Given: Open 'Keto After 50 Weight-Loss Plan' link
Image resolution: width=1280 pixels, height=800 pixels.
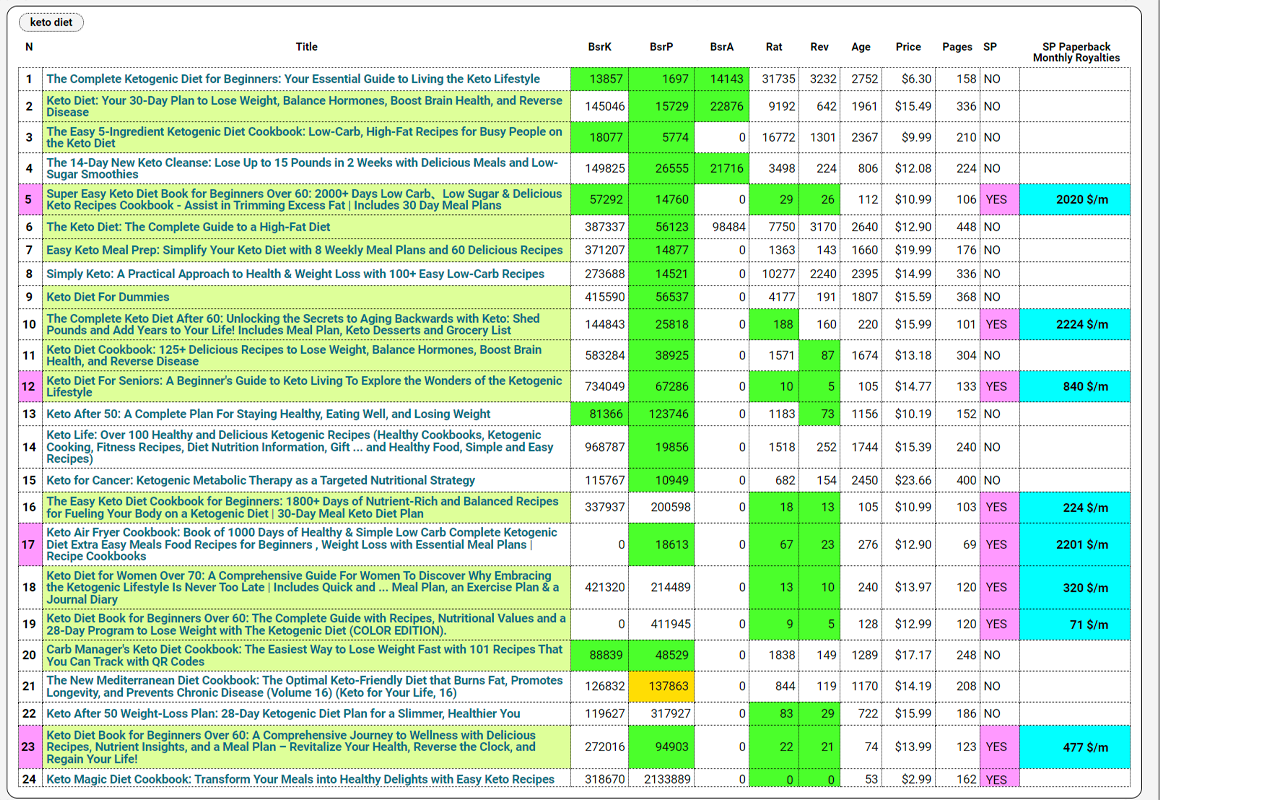Looking at the screenshot, I should point(283,714).
